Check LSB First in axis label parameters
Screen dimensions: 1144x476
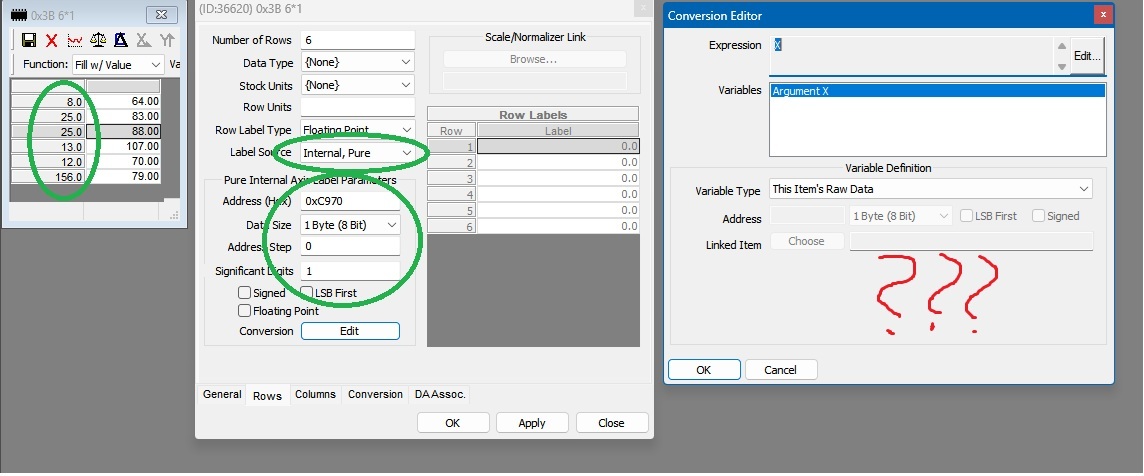point(307,293)
